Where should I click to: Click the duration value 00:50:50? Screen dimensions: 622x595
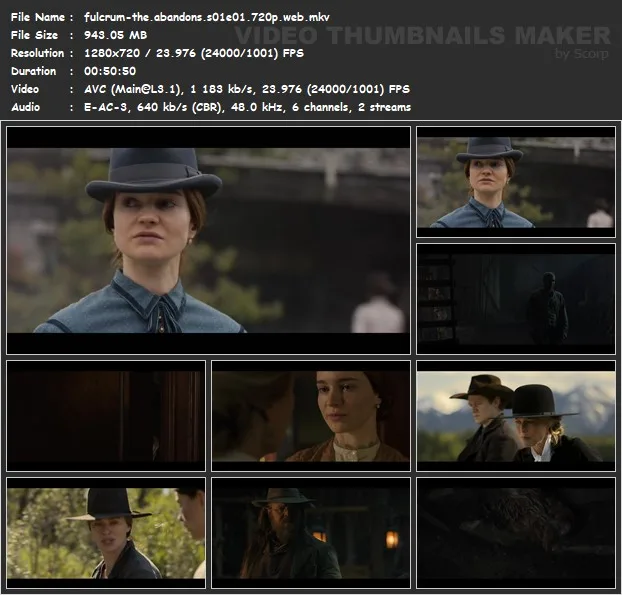[110, 71]
